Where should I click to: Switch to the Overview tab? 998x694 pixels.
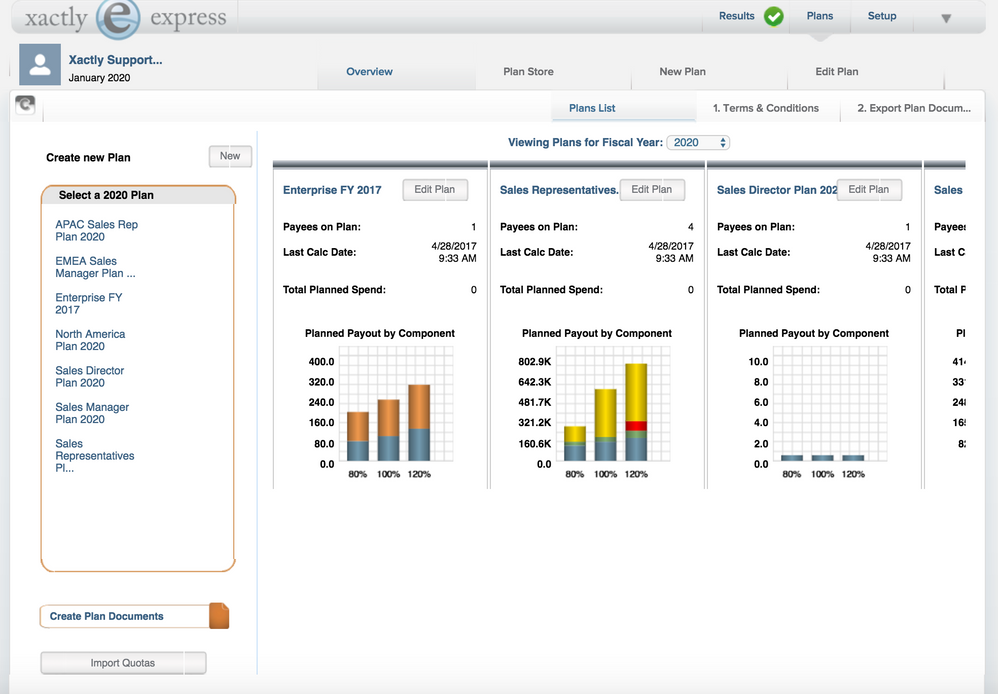click(x=369, y=71)
